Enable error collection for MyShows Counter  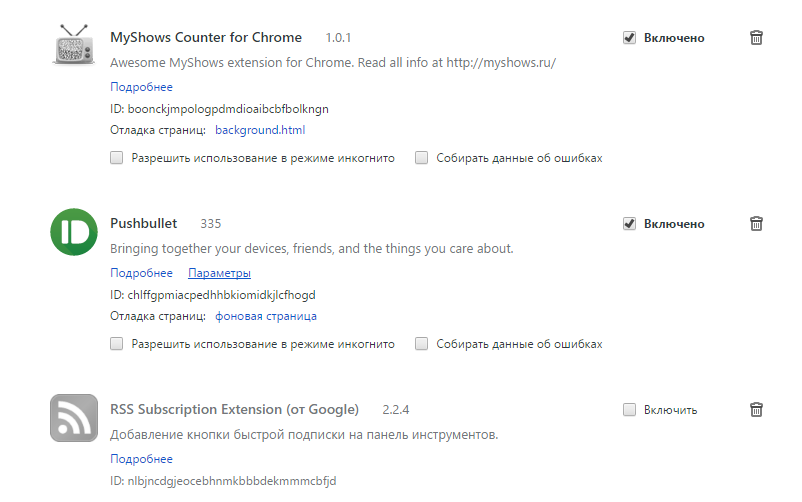click(422, 158)
